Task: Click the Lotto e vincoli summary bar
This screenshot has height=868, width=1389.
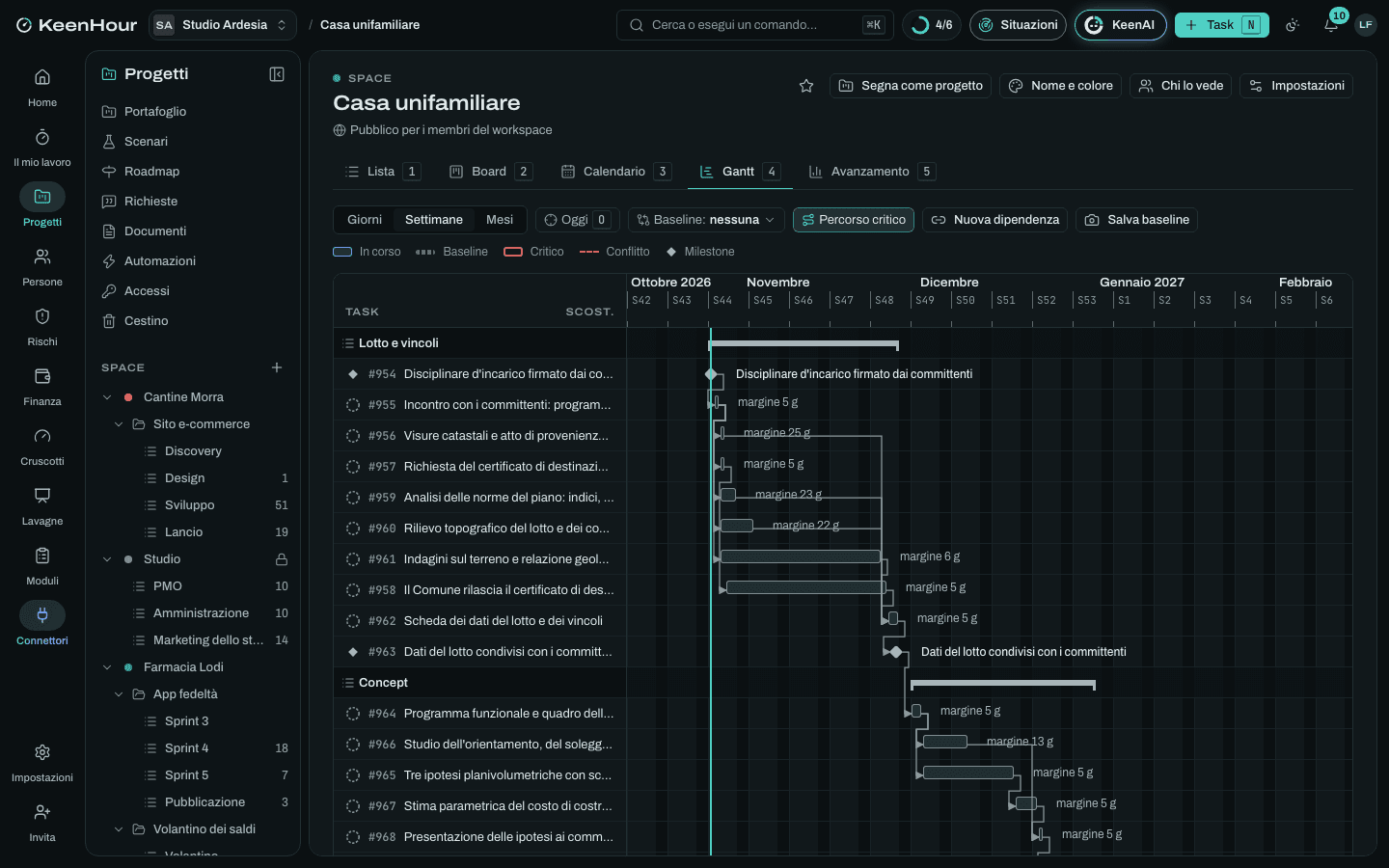Action: [x=803, y=344]
